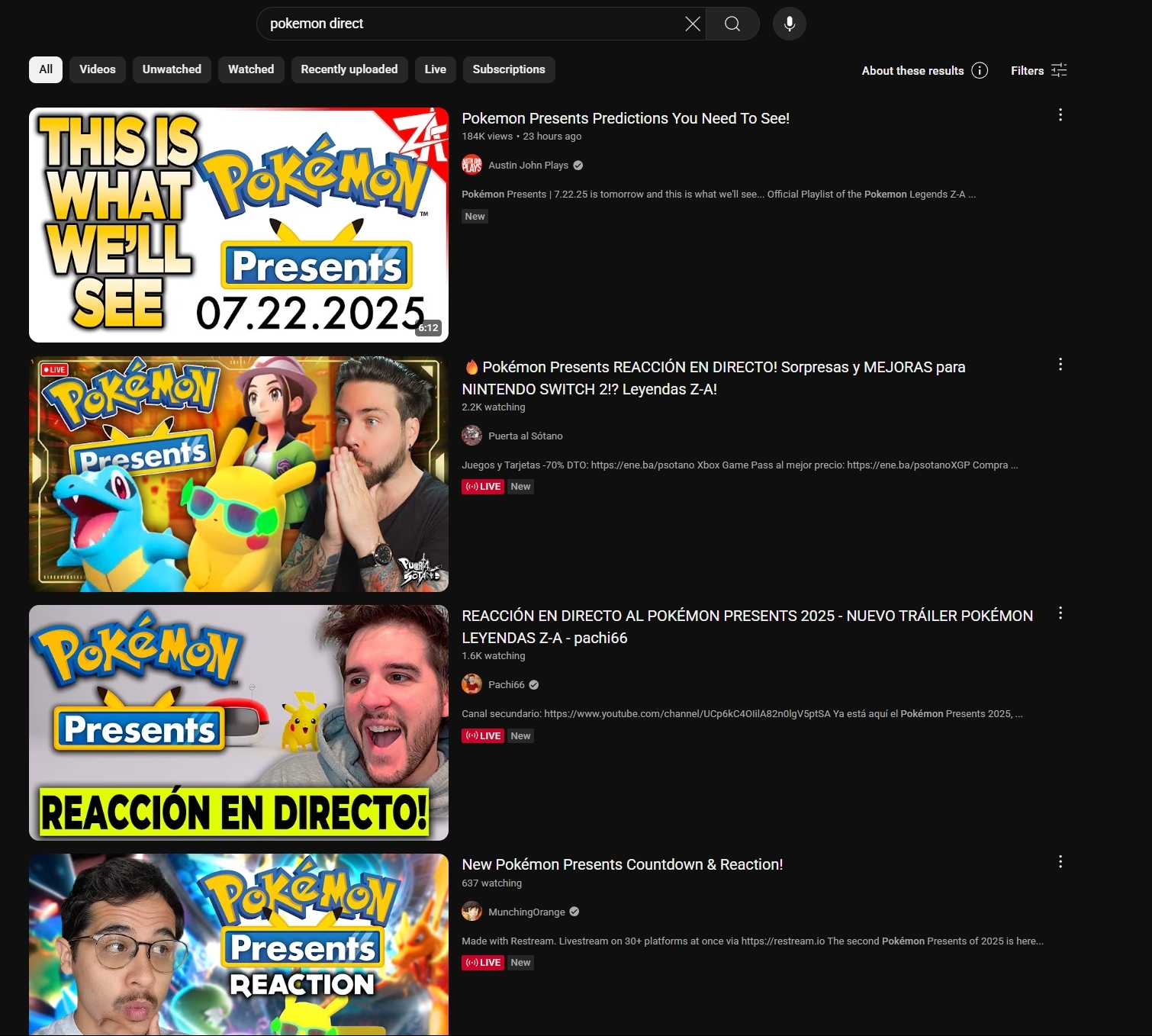Screen dimensions: 1152x1036
Task: Go to Austin John Plays channel name
Action: [528, 166]
